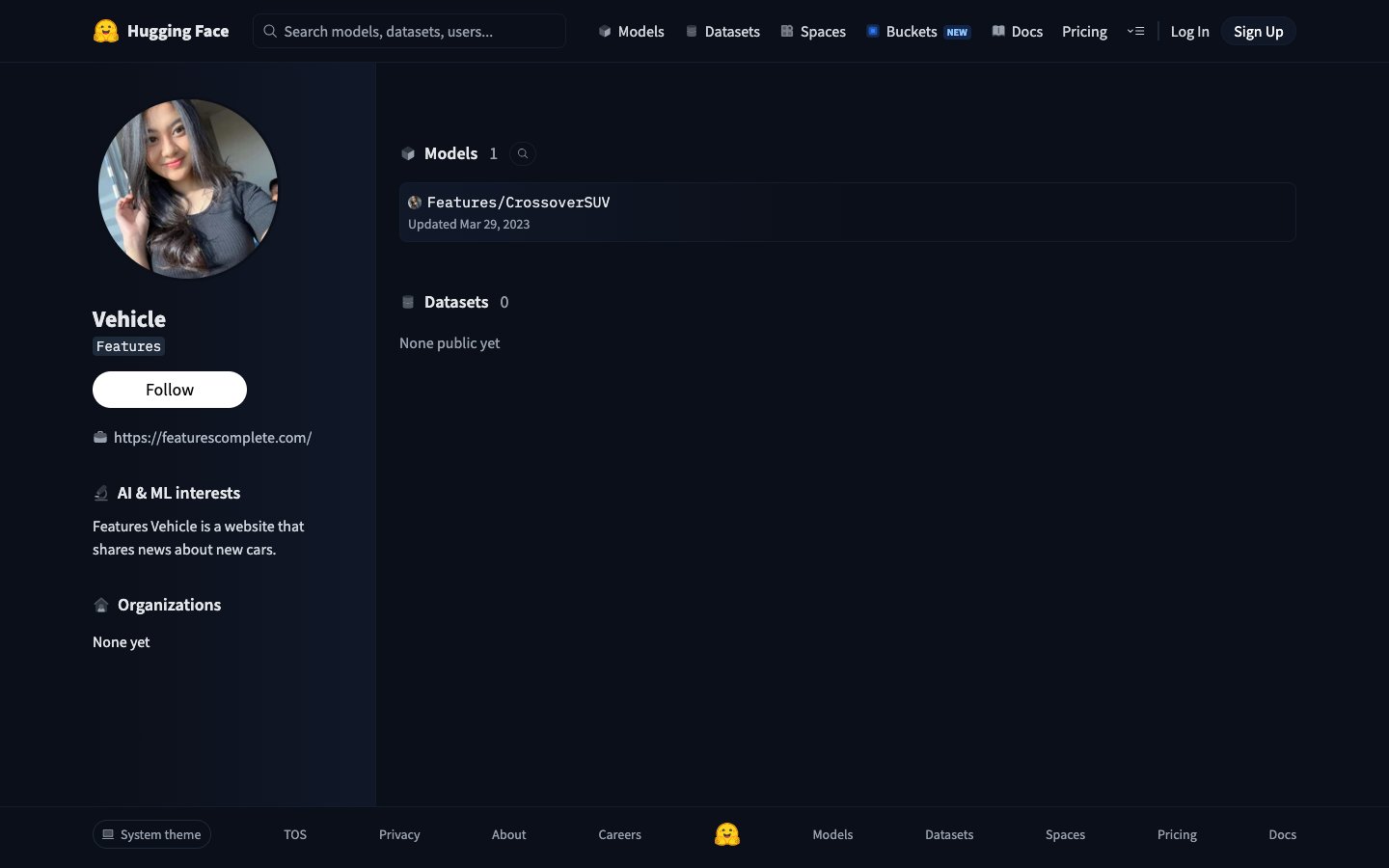This screenshot has height=868, width=1389.
Task: Open the magnifier icon beside Models count
Action: click(x=522, y=153)
